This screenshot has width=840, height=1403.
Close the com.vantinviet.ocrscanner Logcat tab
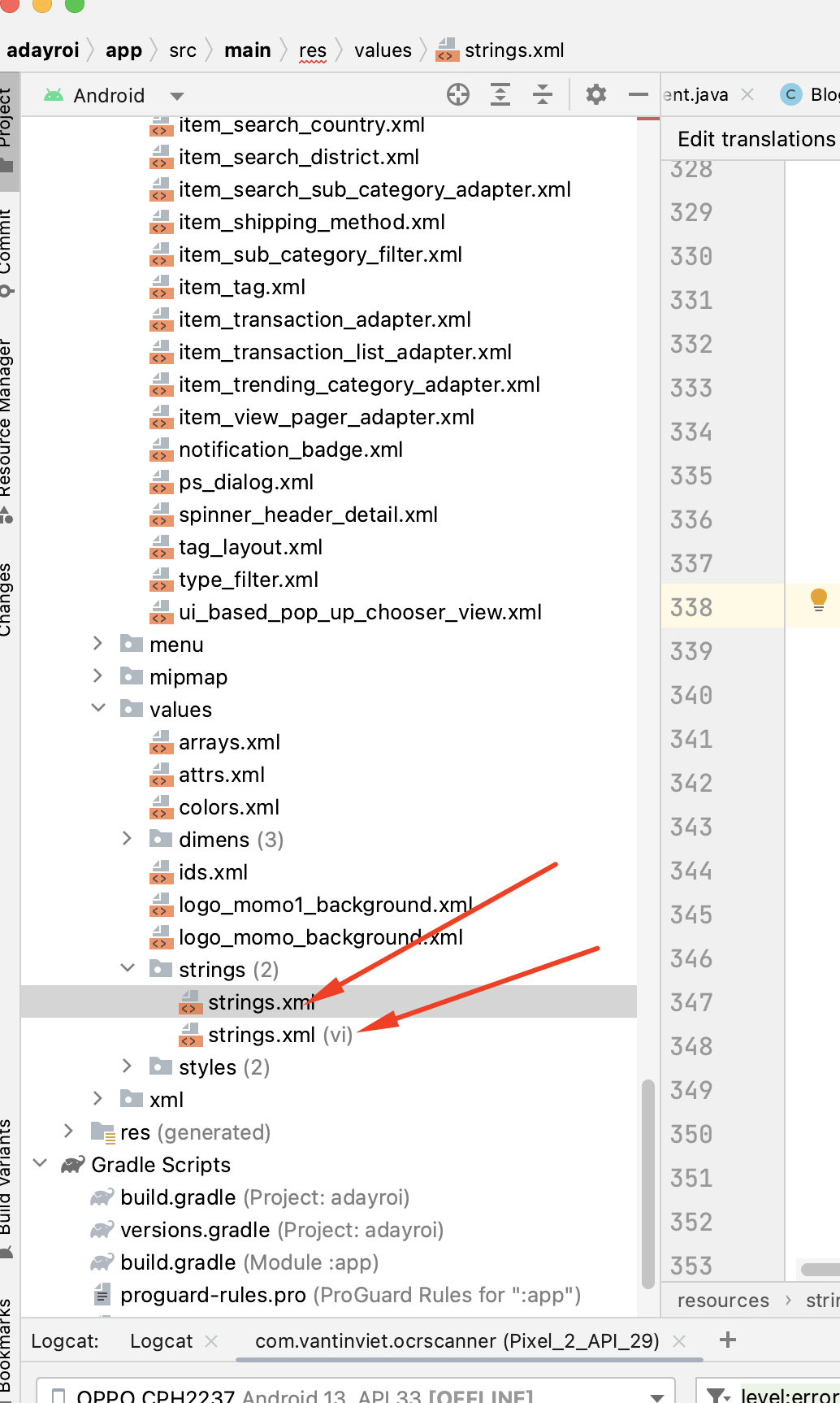click(x=680, y=1341)
